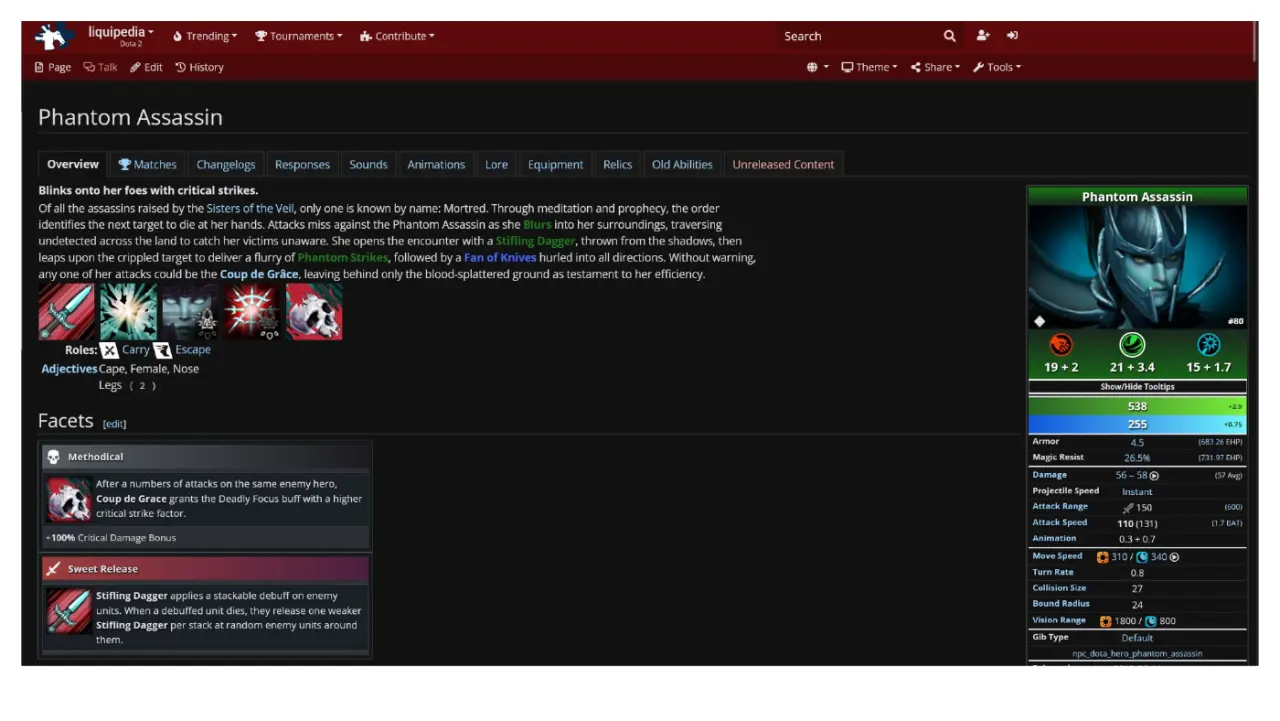1280x721 pixels.
Task: Click the Blur ability icon
Action: coord(191,312)
